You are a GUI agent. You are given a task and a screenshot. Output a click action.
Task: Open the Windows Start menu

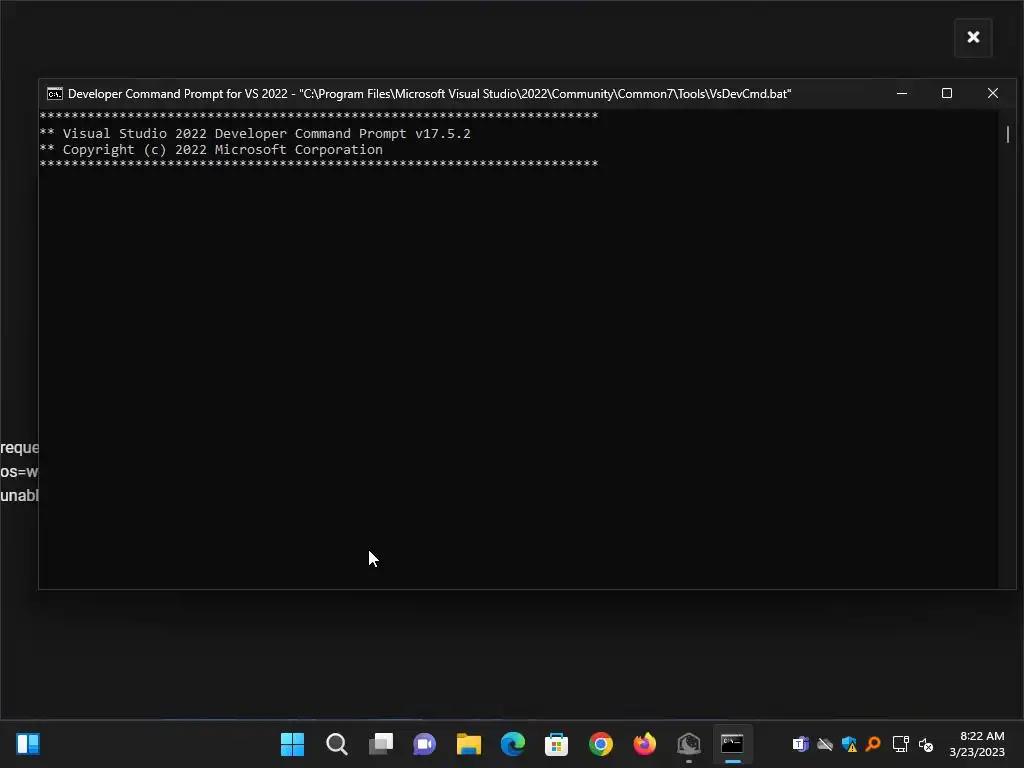point(292,744)
